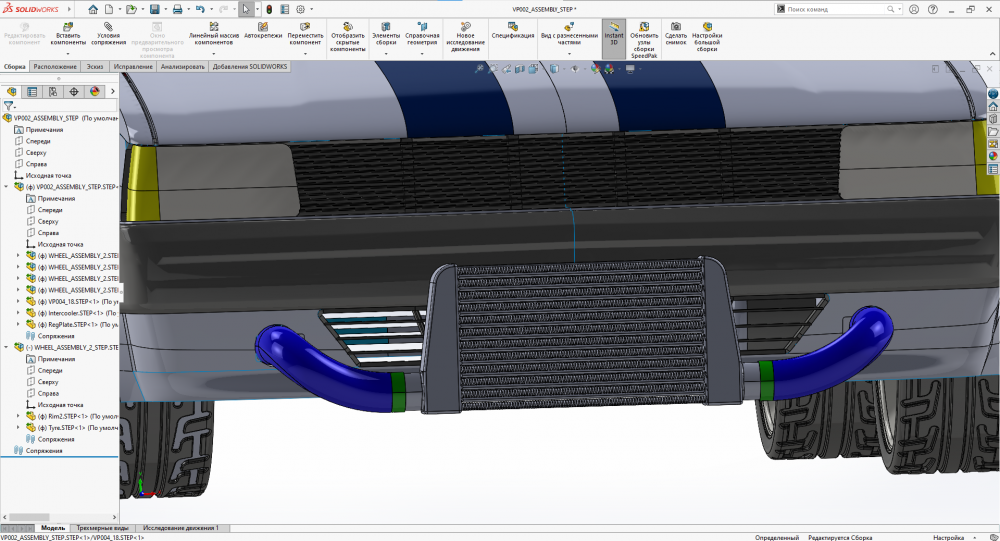
Task: Switch to the Эскиз ribbon tab
Action: (95, 67)
